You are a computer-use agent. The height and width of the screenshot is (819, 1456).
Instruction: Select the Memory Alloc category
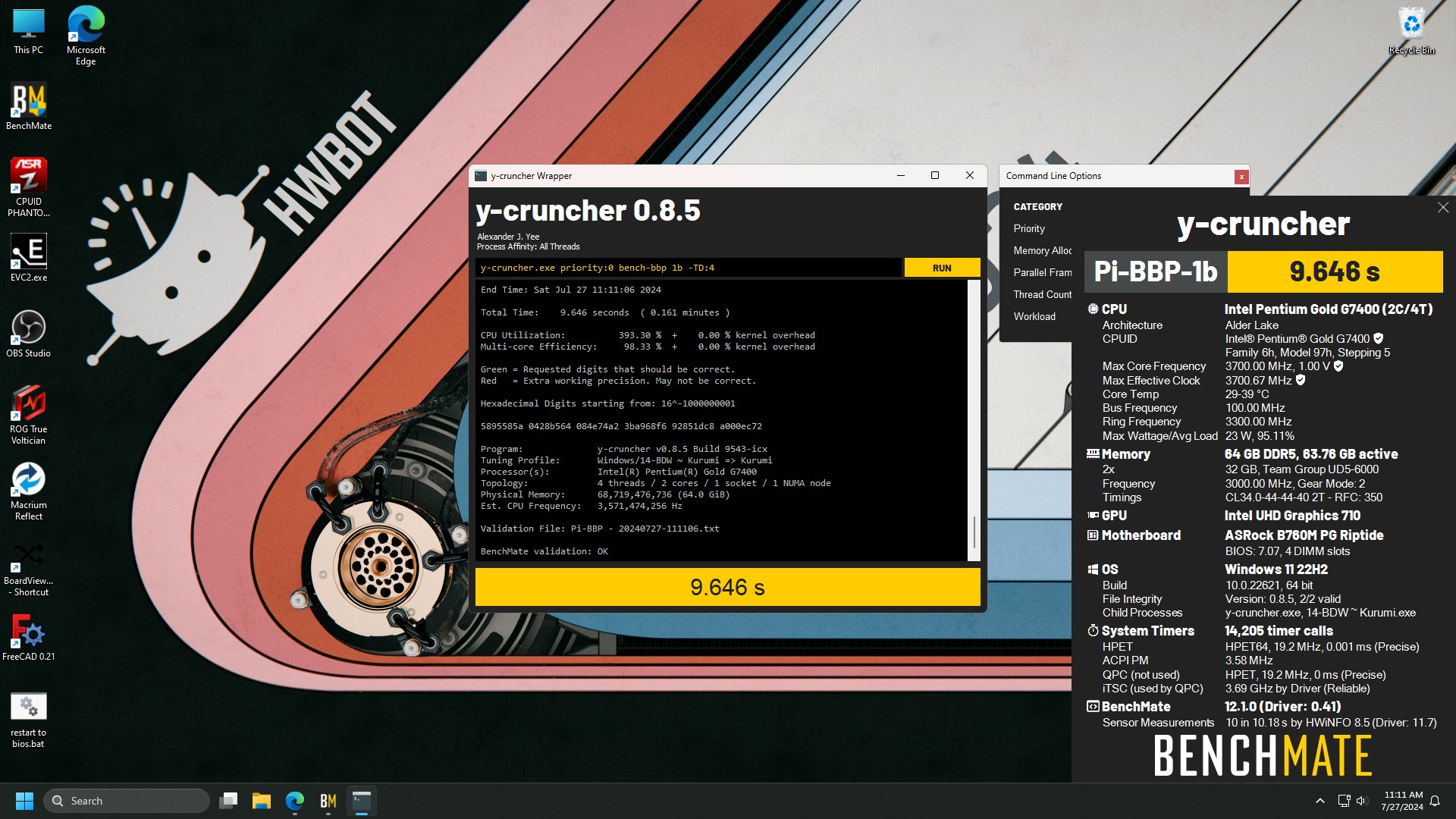(1043, 250)
